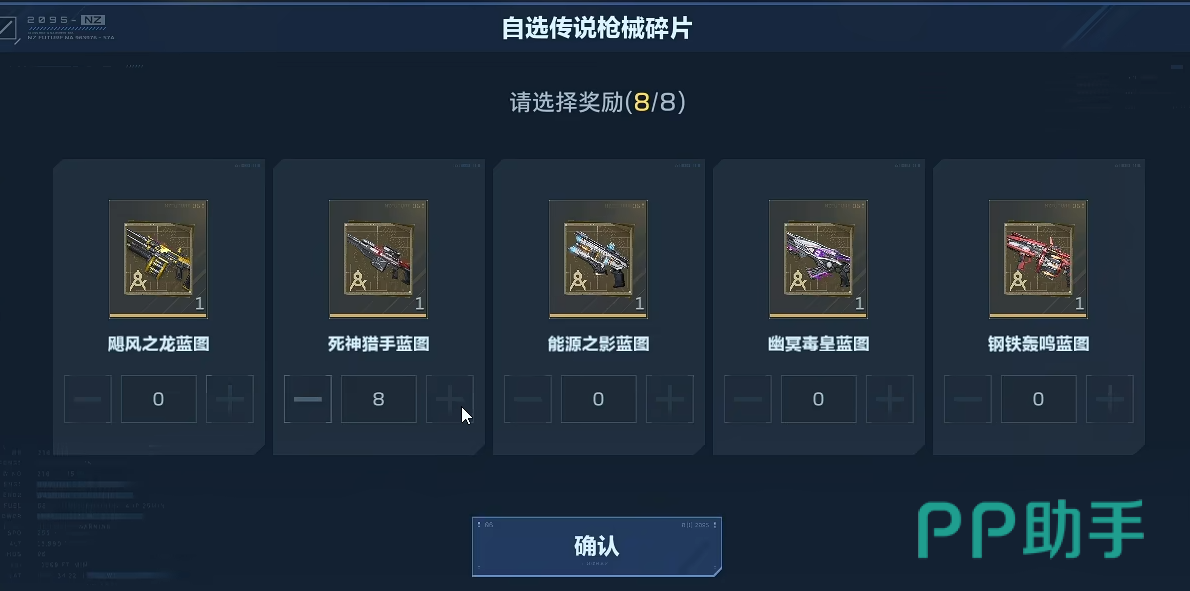Click the quantity field showing 8
1190x591 pixels.
pyautogui.click(x=379, y=399)
